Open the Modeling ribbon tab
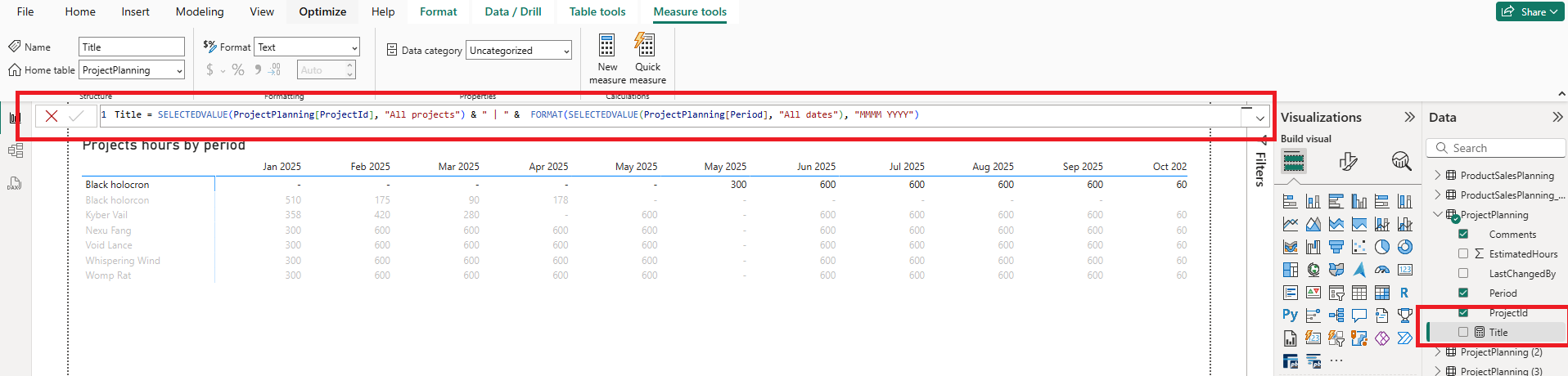 (200, 11)
